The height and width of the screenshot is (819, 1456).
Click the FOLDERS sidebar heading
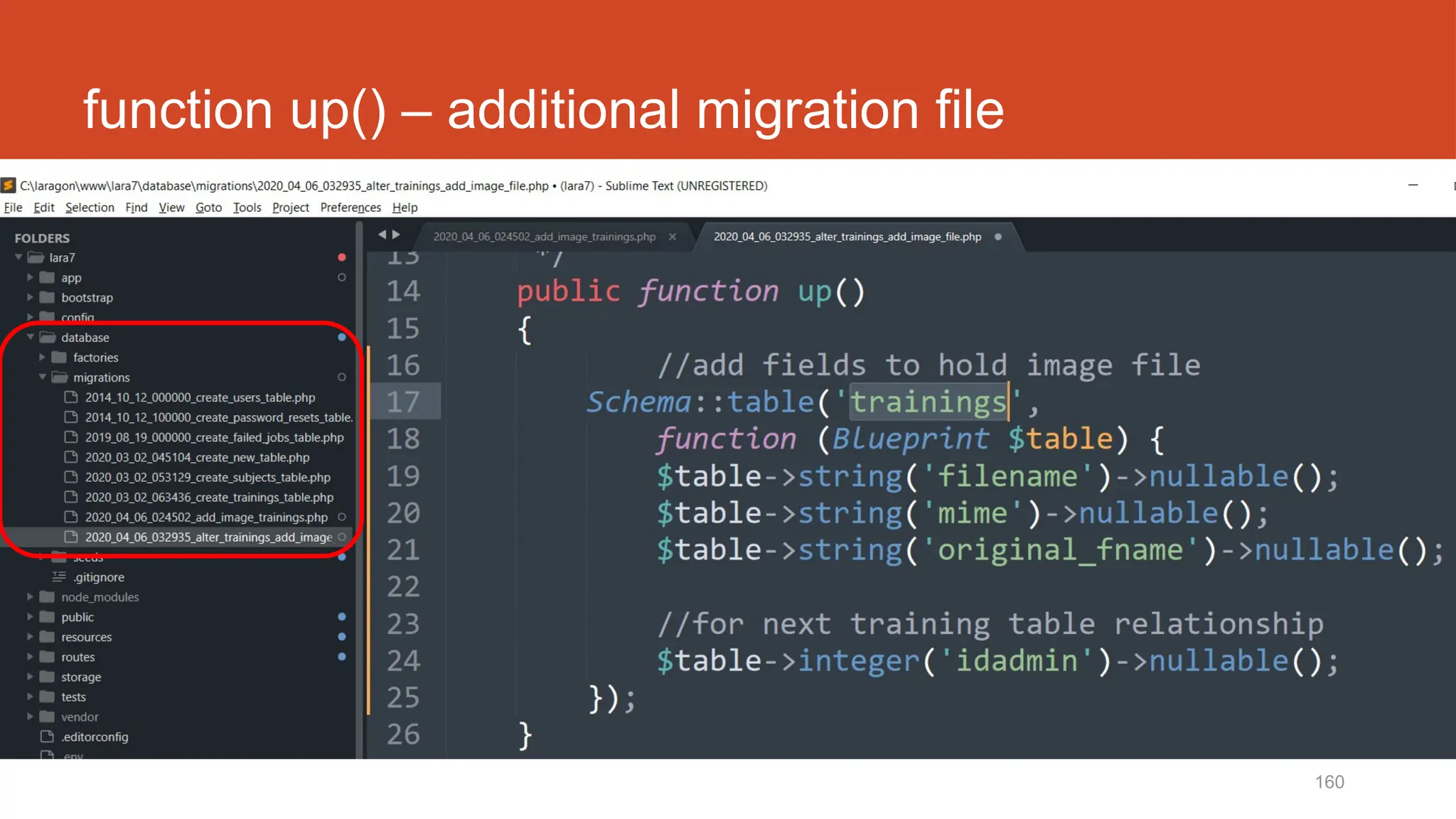pyautogui.click(x=42, y=238)
